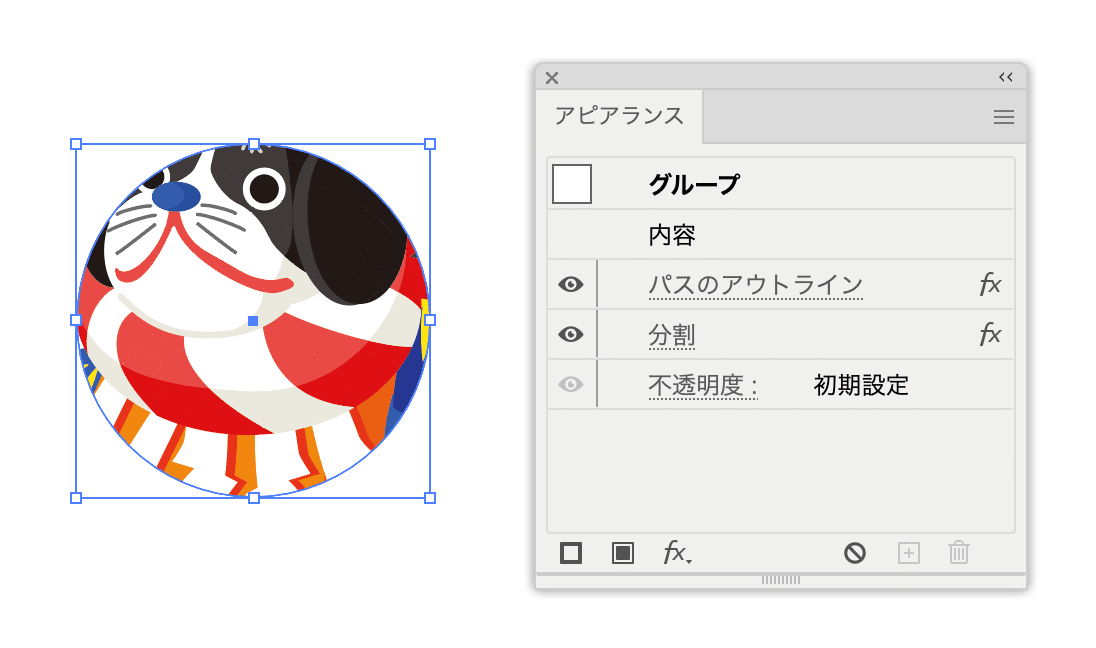Toggle the 不透明度 row eye icon
Image resolution: width=1096 pixels, height=648 pixels.
click(x=571, y=384)
